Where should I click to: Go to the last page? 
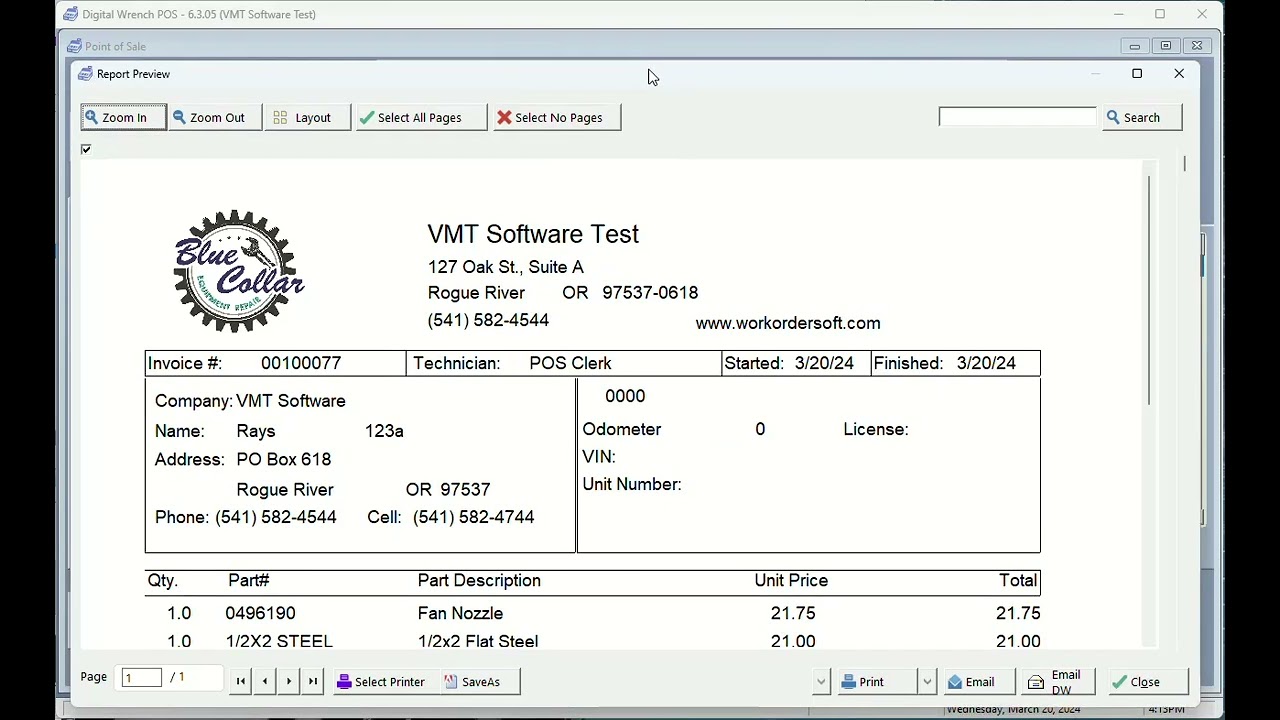pyautogui.click(x=313, y=682)
